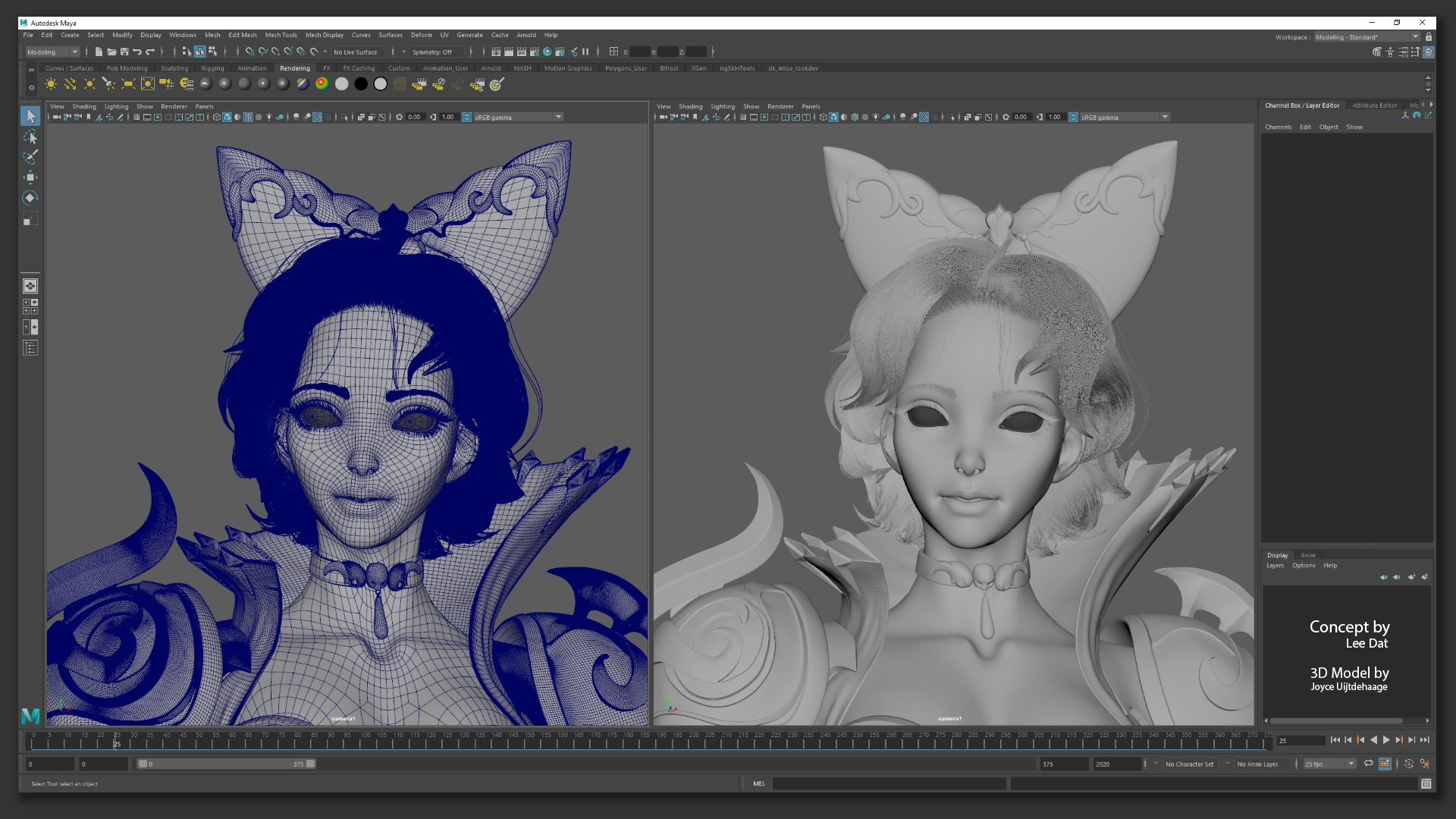Open the No Character Set dropdown arrow

click(1156, 764)
